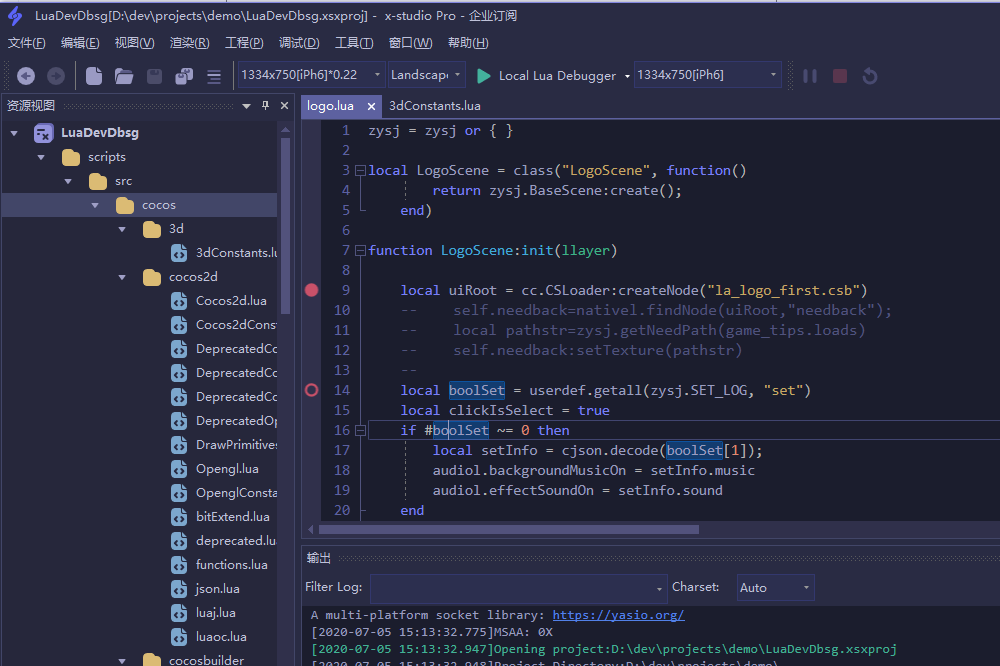Click the navigate back arrow icon
This screenshot has width=1000, height=666.
[x=26, y=76]
